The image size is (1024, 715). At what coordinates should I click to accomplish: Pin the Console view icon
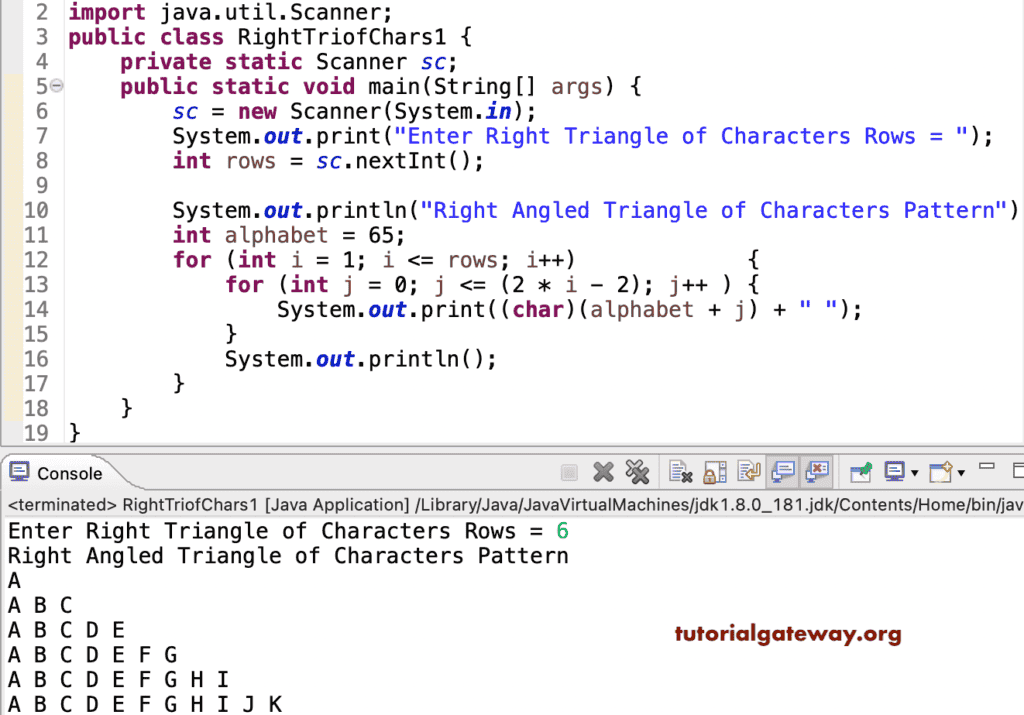coord(861,472)
